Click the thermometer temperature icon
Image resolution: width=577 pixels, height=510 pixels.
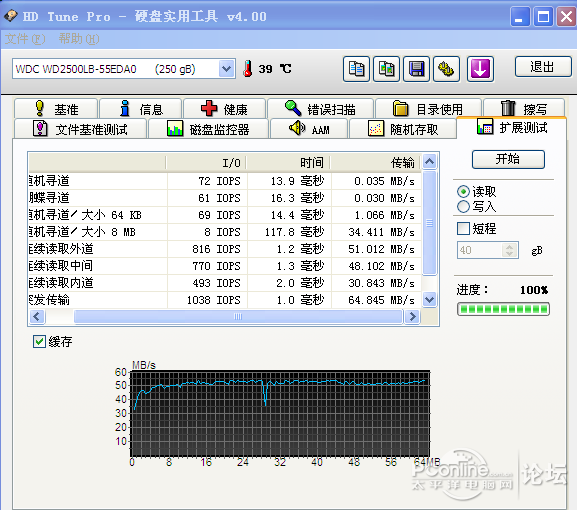click(248, 68)
